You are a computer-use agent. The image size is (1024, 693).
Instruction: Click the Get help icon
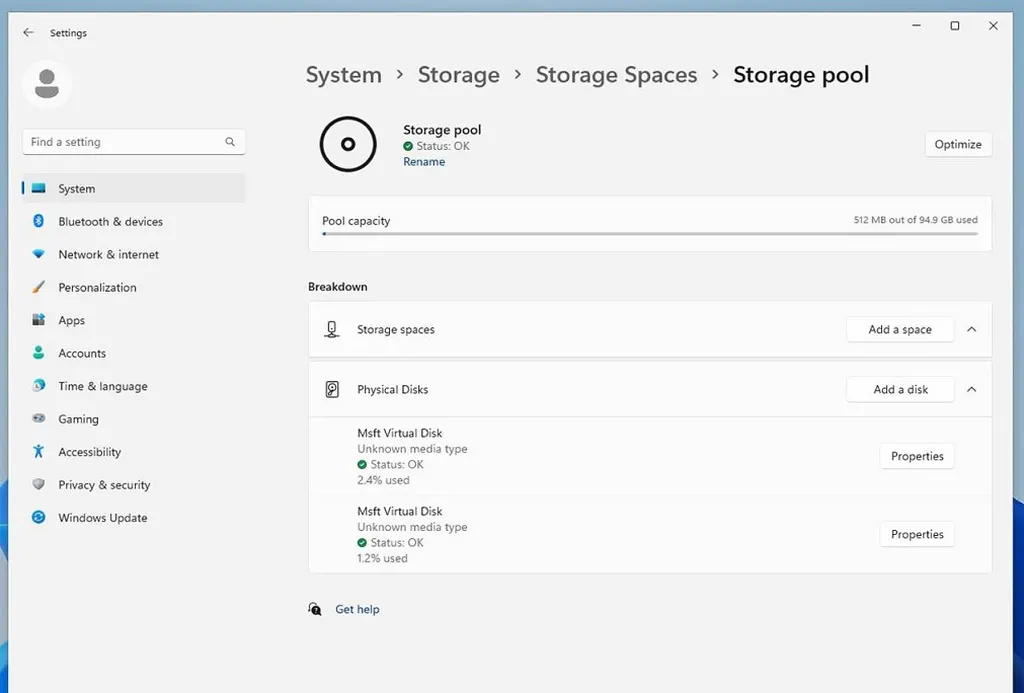pos(316,609)
